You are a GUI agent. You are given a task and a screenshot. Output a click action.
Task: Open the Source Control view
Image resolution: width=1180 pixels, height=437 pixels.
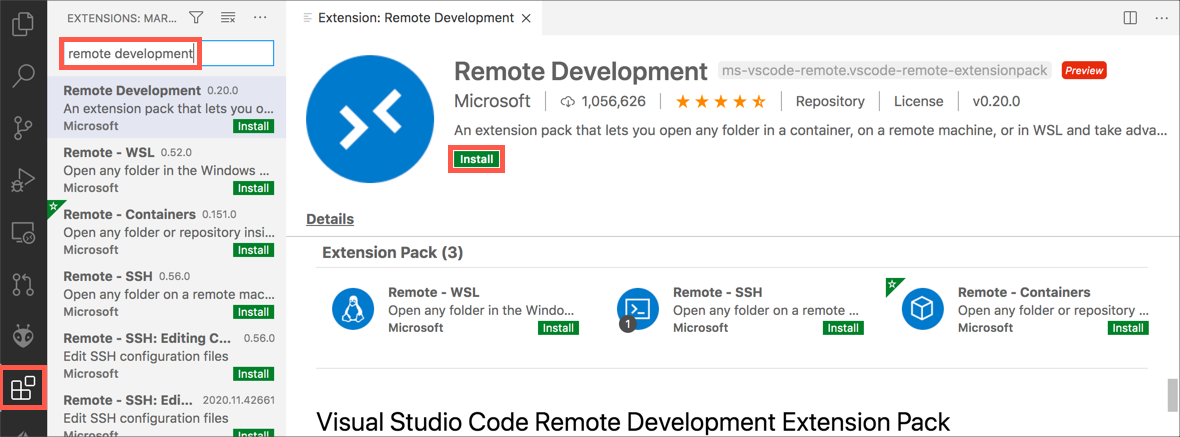tap(23, 128)
